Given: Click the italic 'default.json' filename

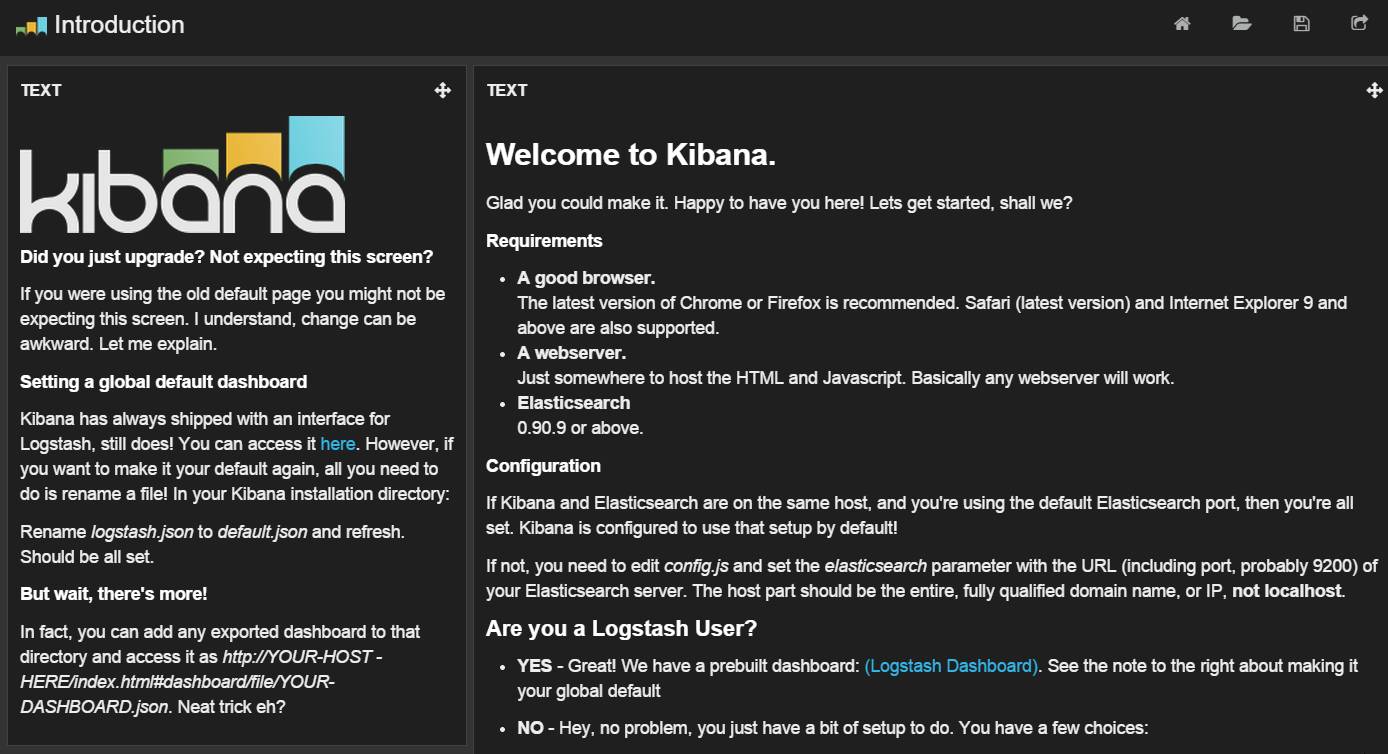Looking at the screenshot, I should click(262, 531).
